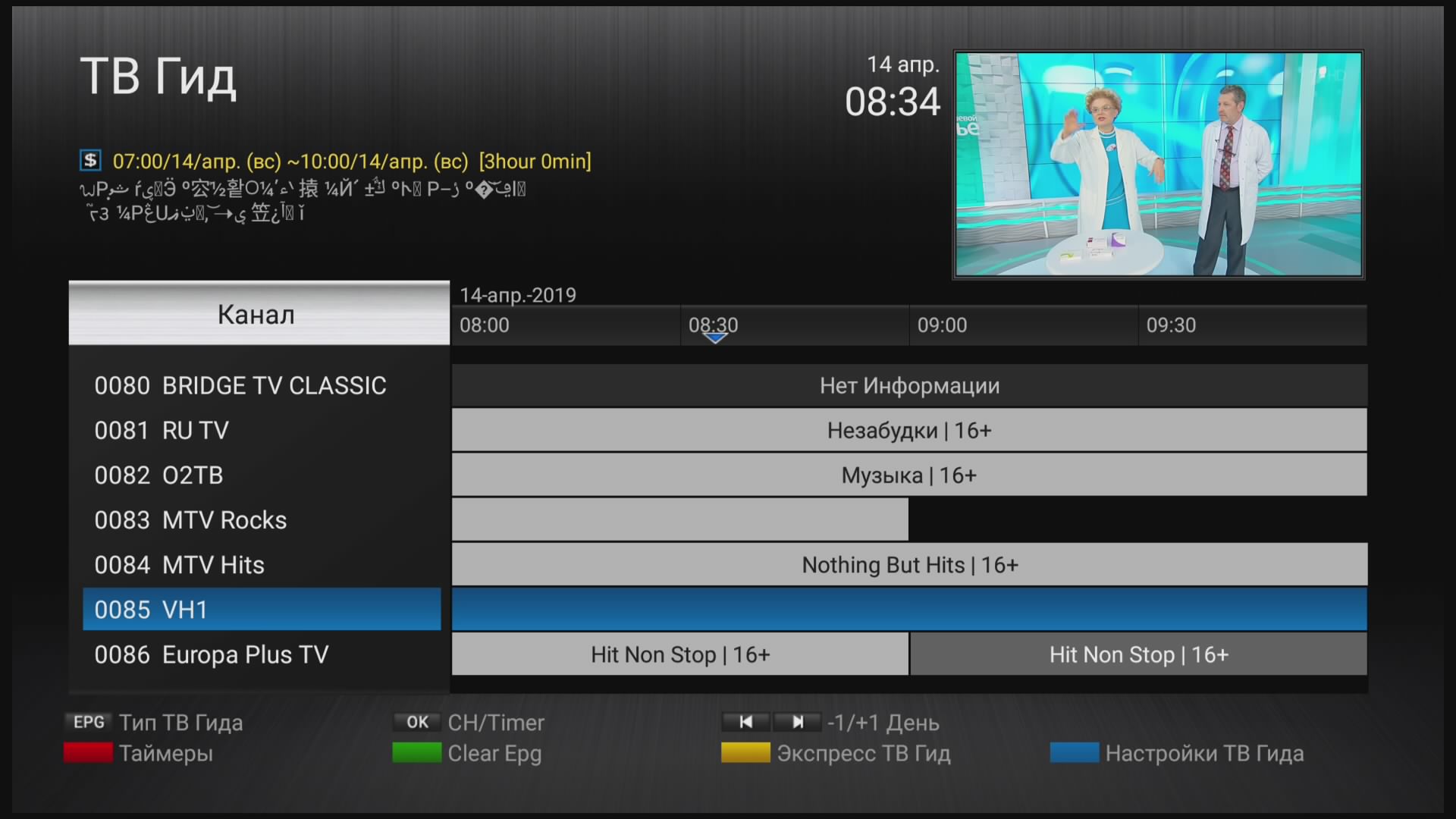Click the 09:30 timeline label
The width and height of the screenshot is (1456, 819).
click(1171, 325)
